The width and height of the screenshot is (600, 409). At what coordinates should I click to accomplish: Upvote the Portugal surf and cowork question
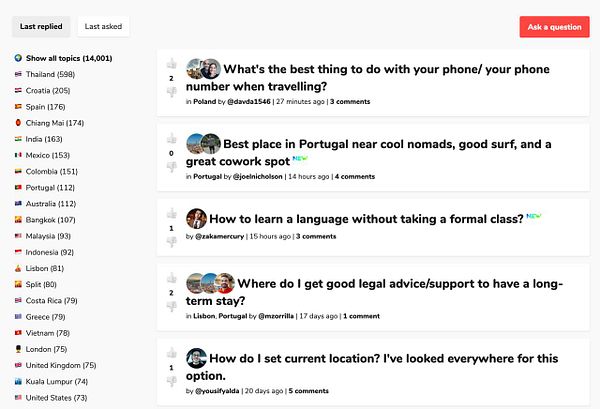[x=171, y=139]
